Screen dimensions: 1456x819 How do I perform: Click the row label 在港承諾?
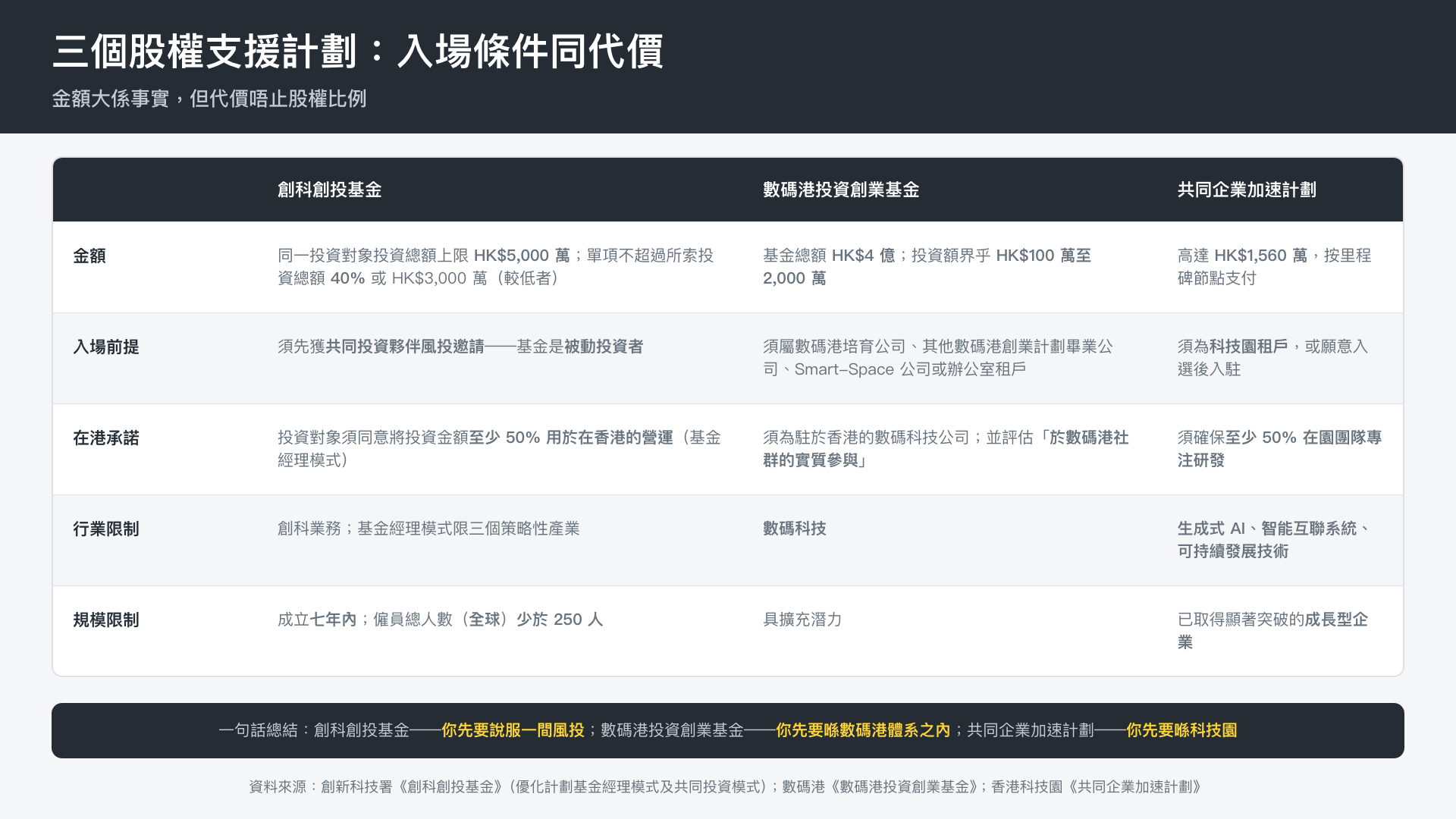coord(106,438)
